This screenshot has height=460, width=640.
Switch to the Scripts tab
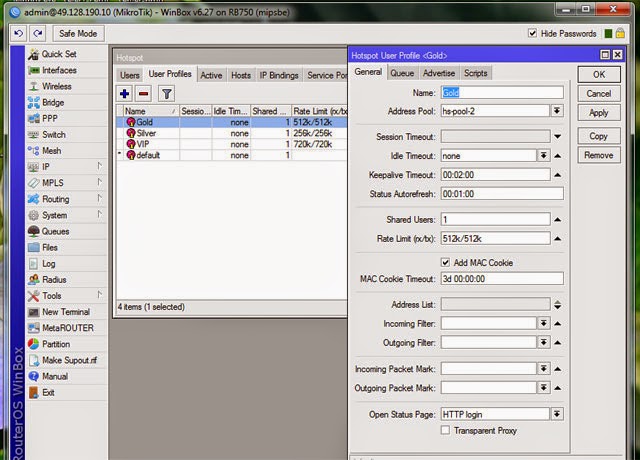coord(476,73)
